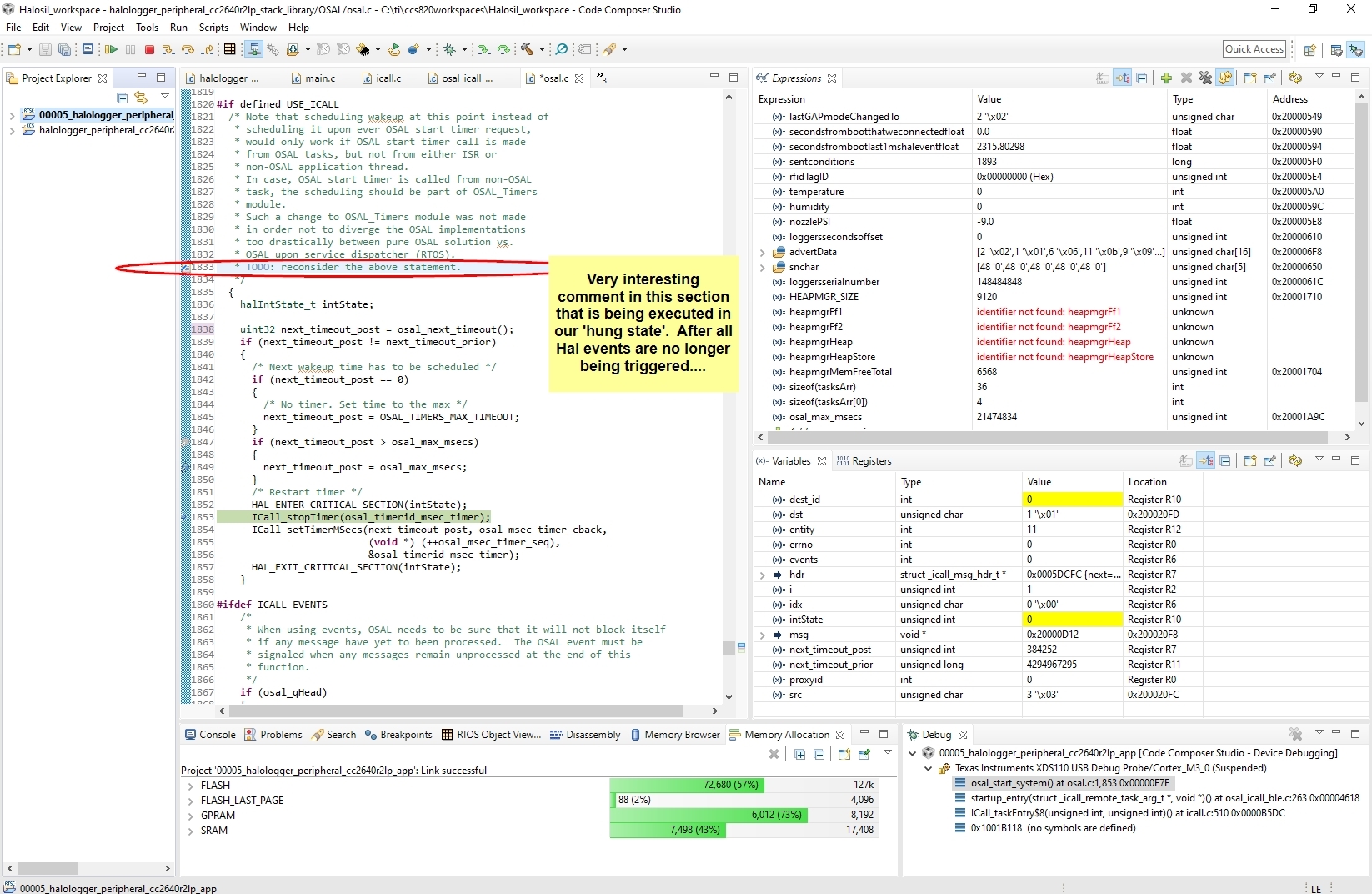Image resolution: width=1372 pixels, height=894 pixels.
Task: Expand the SRAM memory allocation row
Action: pos(190,831)
